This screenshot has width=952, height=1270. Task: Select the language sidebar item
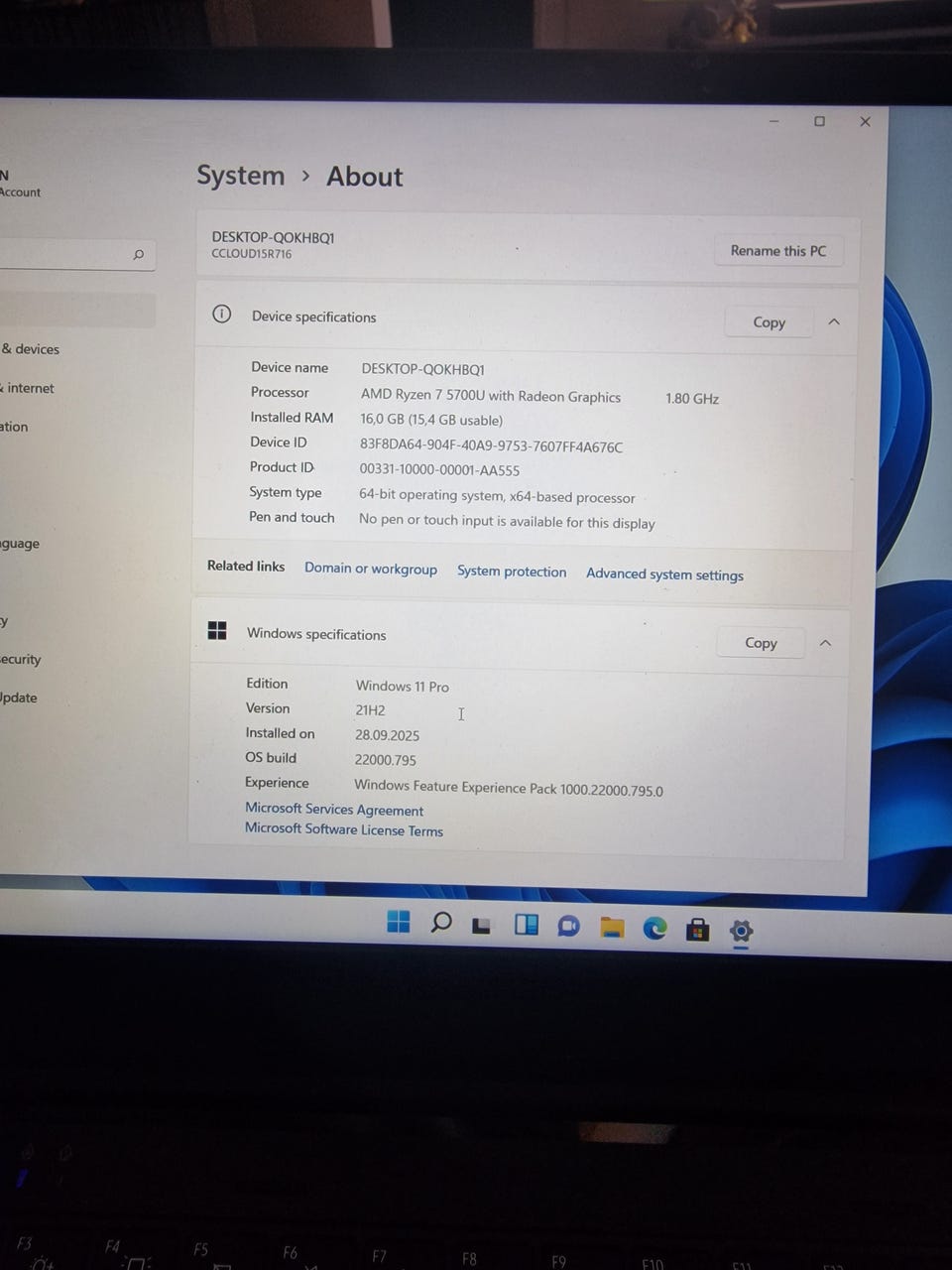(20, 544)
